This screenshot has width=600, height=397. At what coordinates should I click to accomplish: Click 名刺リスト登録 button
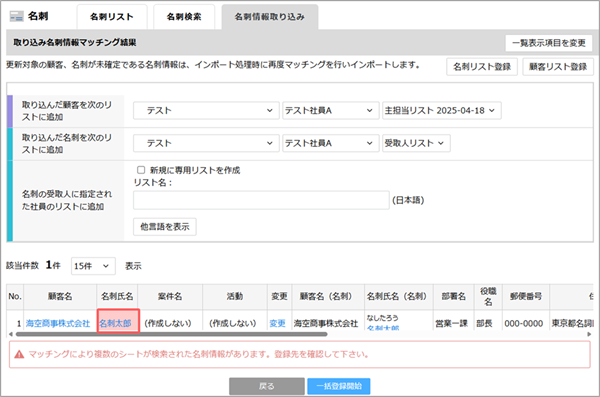pyautogui.click(x=482, y=67)
